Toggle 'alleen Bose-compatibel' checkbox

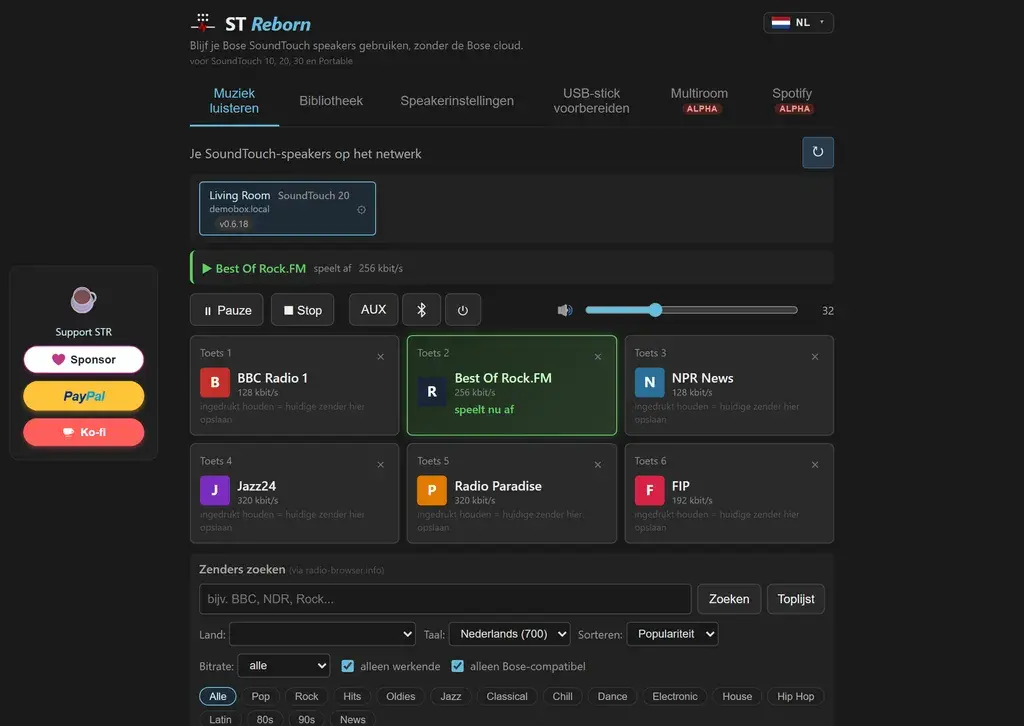coord(457,666)
